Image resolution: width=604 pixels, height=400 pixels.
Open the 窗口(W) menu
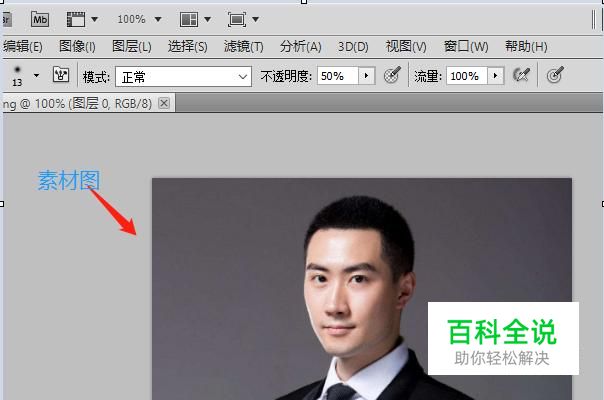pyautogui.click(x=466, y=47)
